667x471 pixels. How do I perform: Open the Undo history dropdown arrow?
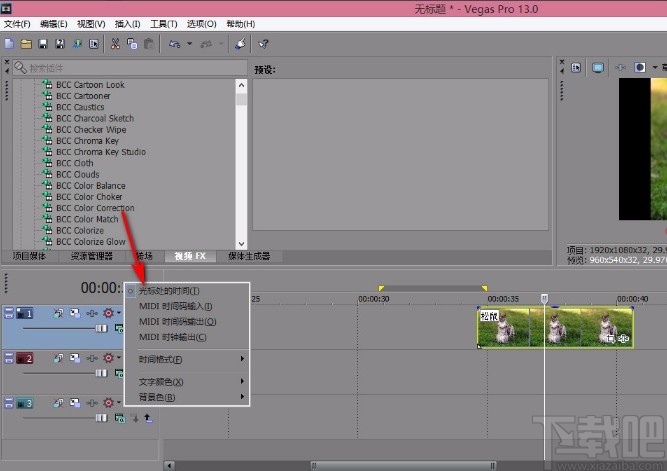pyautogui.click(x=190, y=44)
